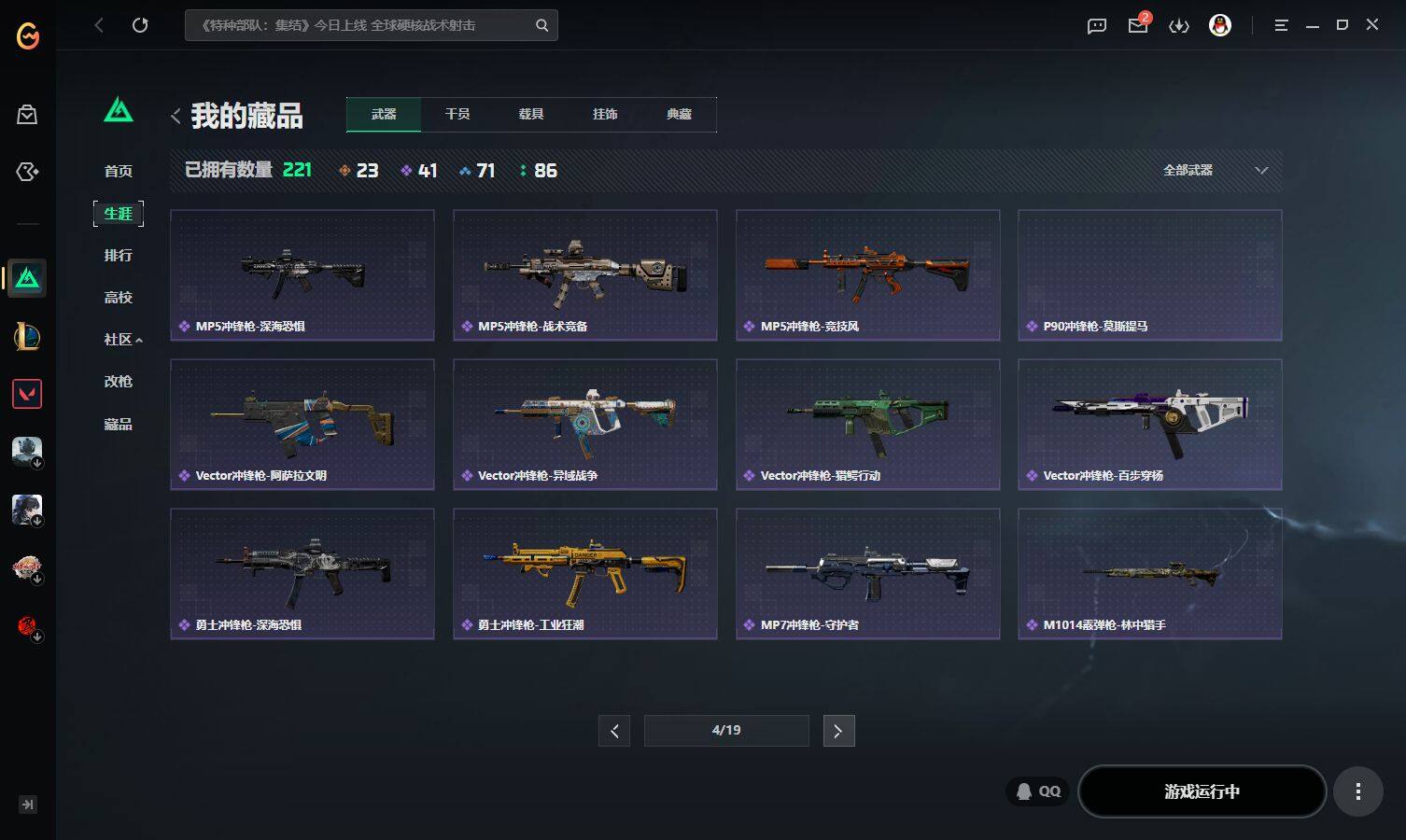The width and height of the screenshot is (1406, 840).
Task: Switch to the 武器 tab
Action: (384, 114)
